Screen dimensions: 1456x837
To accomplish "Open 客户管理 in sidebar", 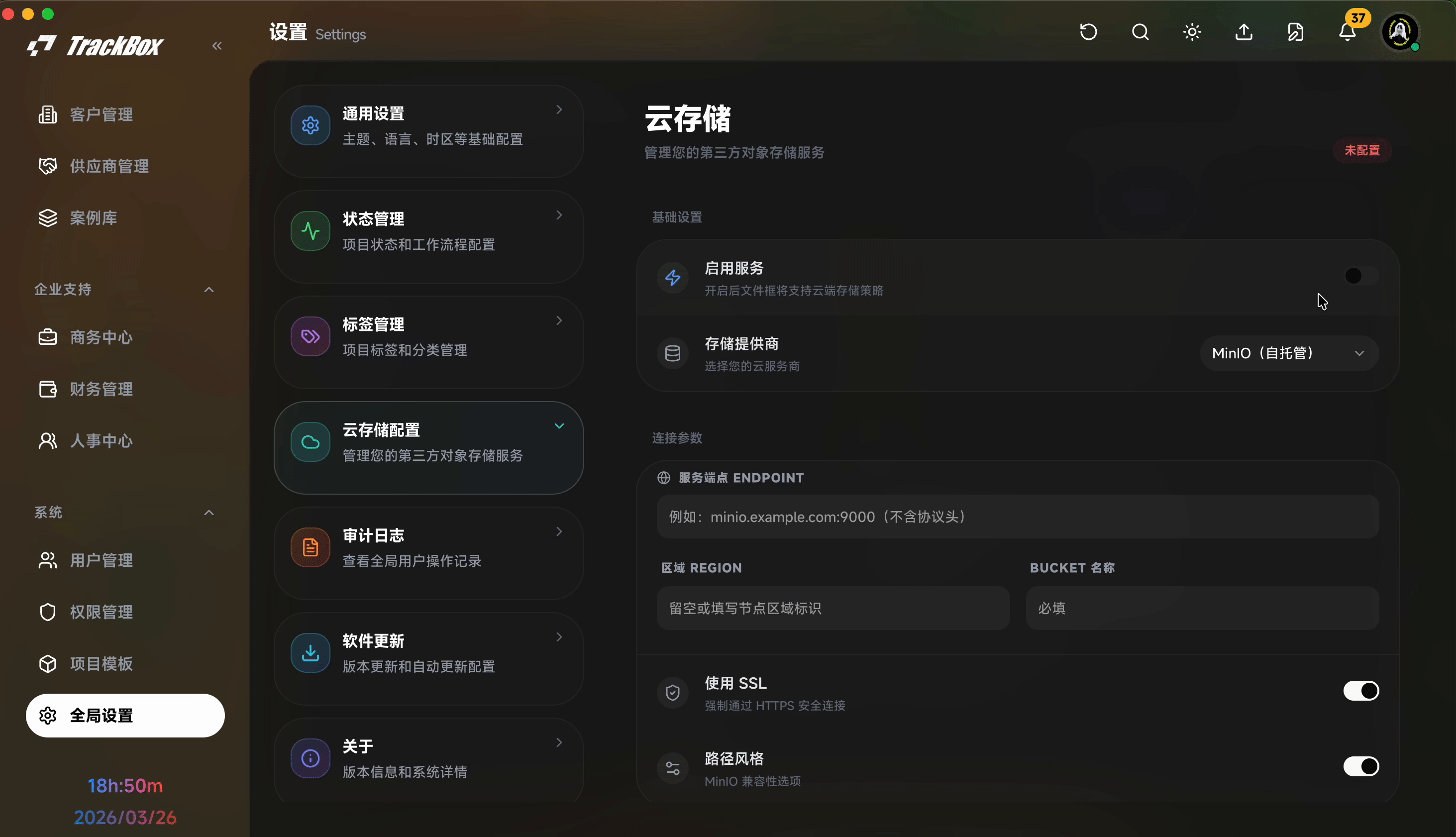I will 125,114.
